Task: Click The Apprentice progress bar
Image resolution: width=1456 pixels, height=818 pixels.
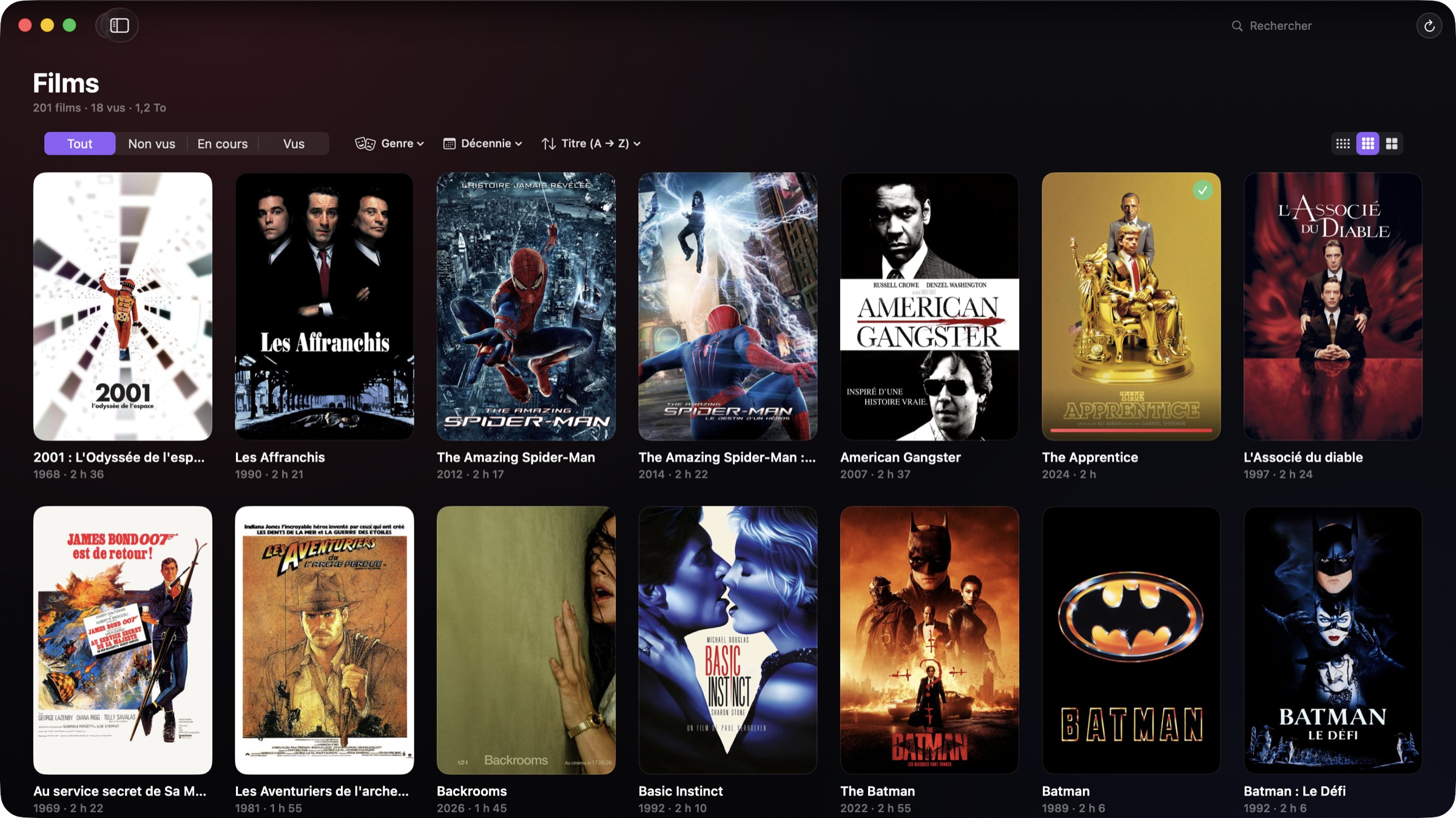Action: (x=1131, y=430)
